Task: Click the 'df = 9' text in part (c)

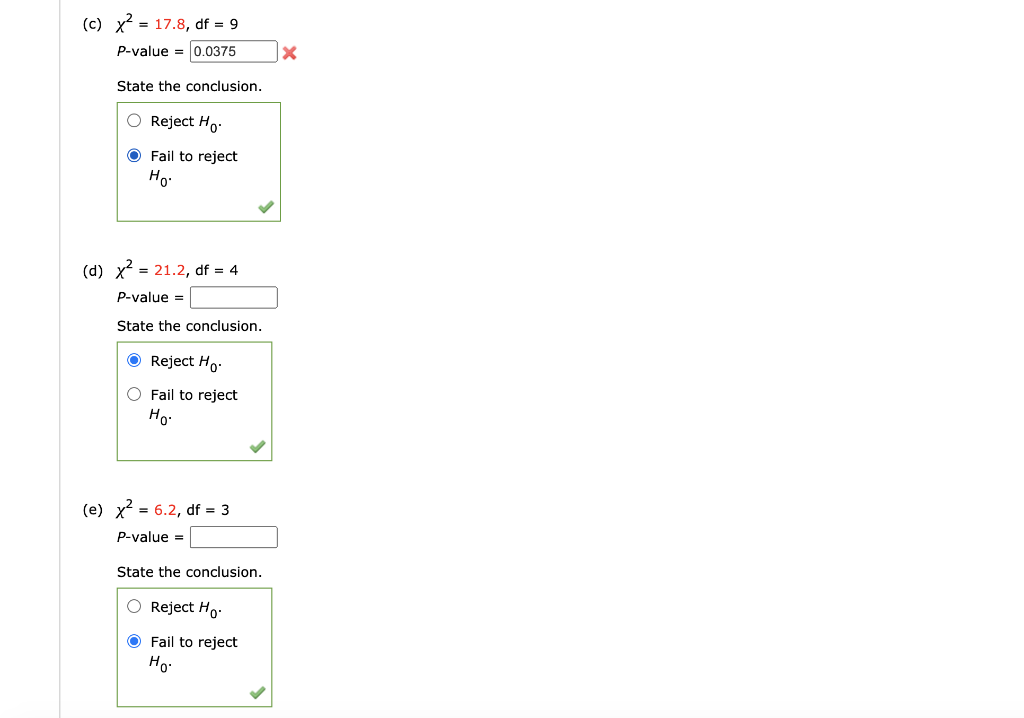Action: (x=218, y=23)
